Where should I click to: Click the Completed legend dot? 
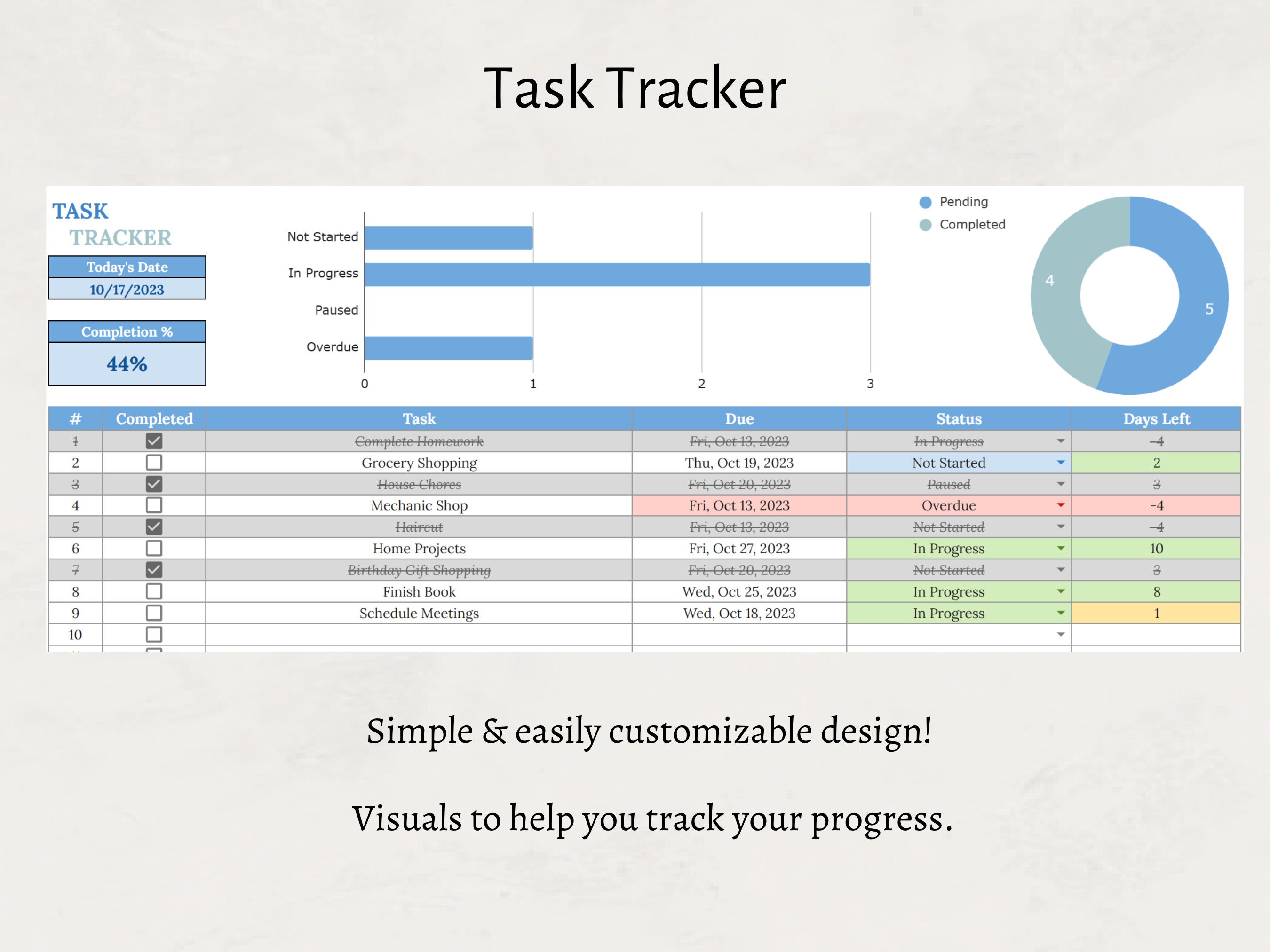point(926,224)
